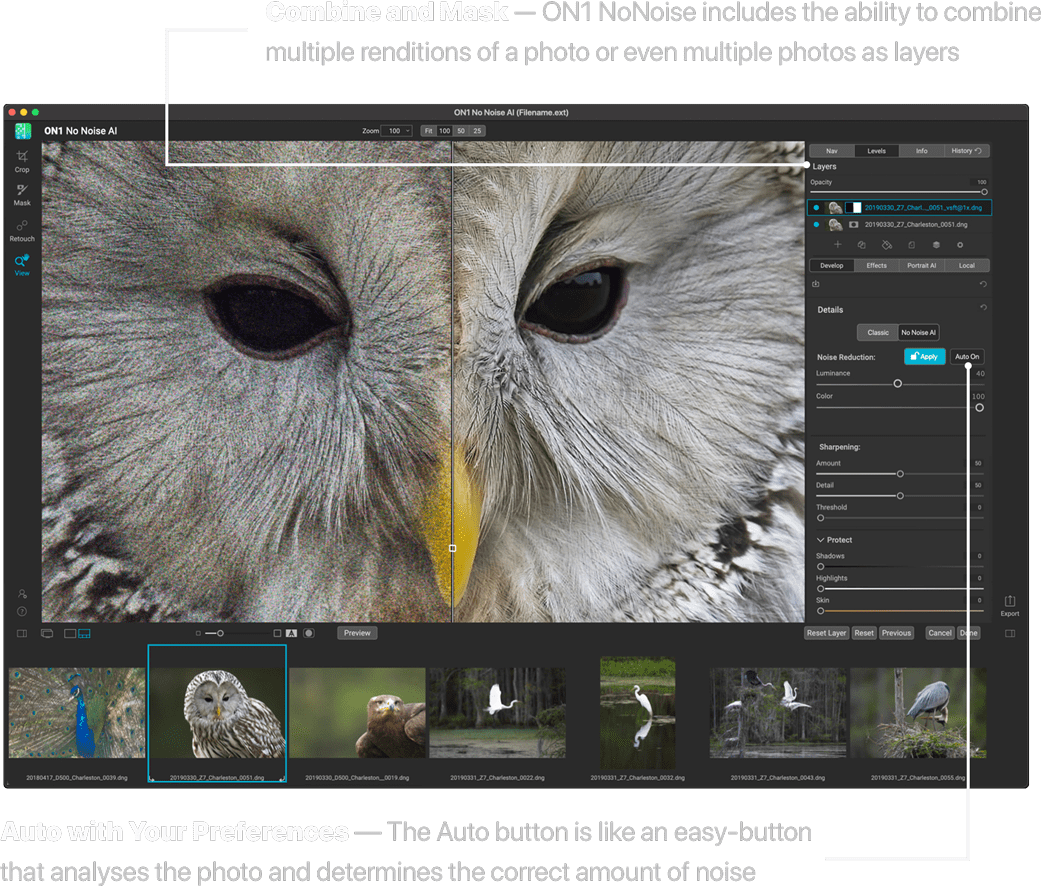Switch to No Noise AI mode
The height and width of the screenshot is (886, 1041).
coord(918,332)
